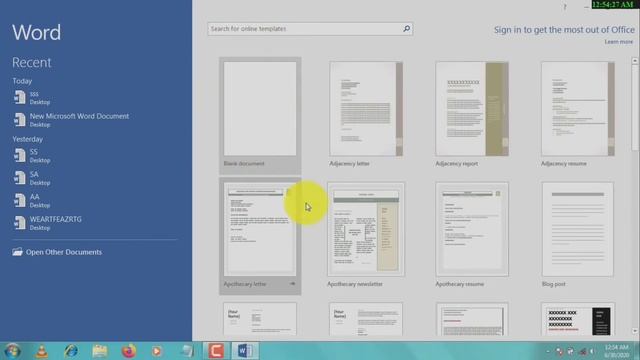
Task: Choose the Blog post template
Action: click(578, 235)
